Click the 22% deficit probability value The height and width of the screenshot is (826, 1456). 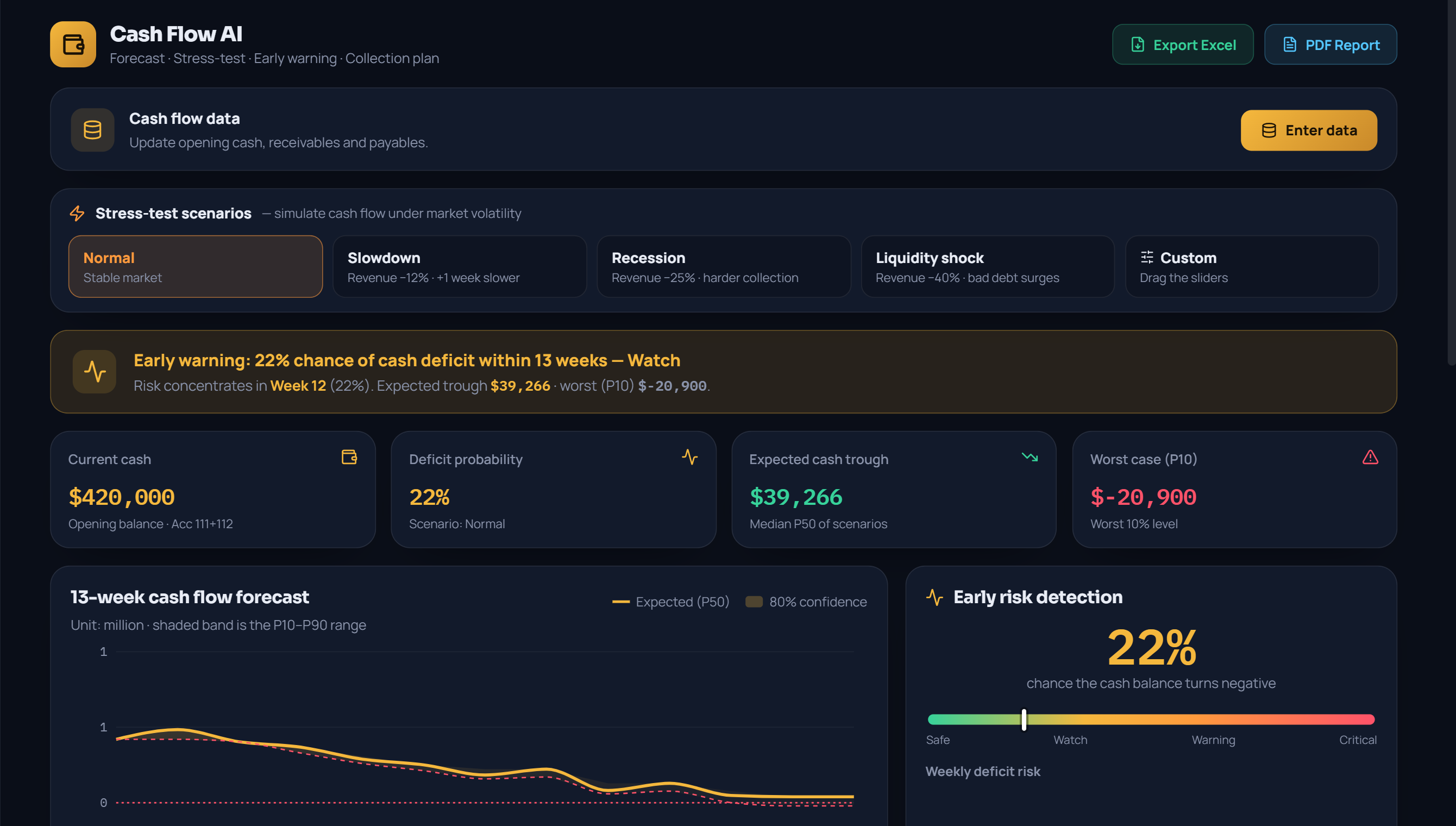(429, 497)
